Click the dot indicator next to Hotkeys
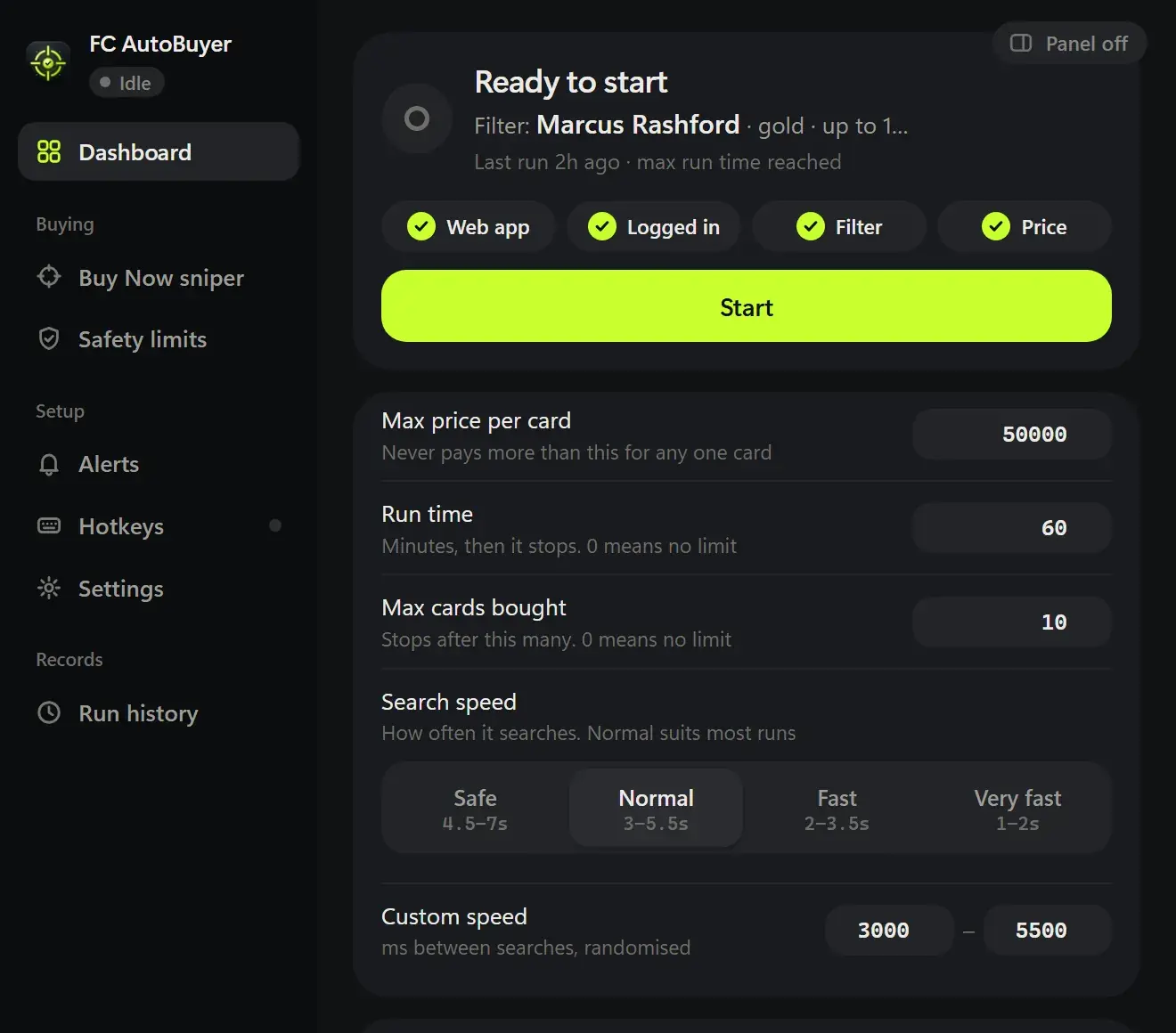Viewport: 1176px width, 1033px height. click(275, 525)
